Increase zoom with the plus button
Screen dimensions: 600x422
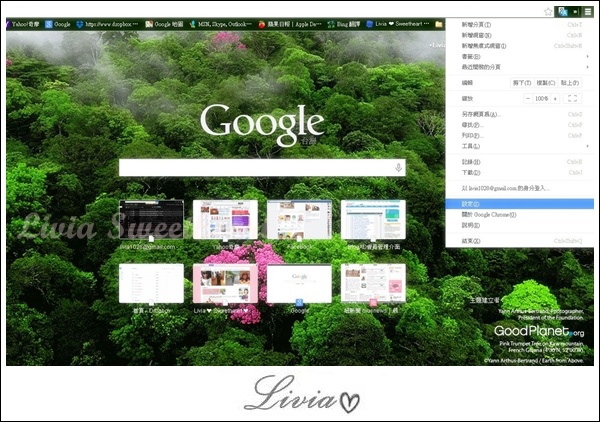[x=555, y=98]
